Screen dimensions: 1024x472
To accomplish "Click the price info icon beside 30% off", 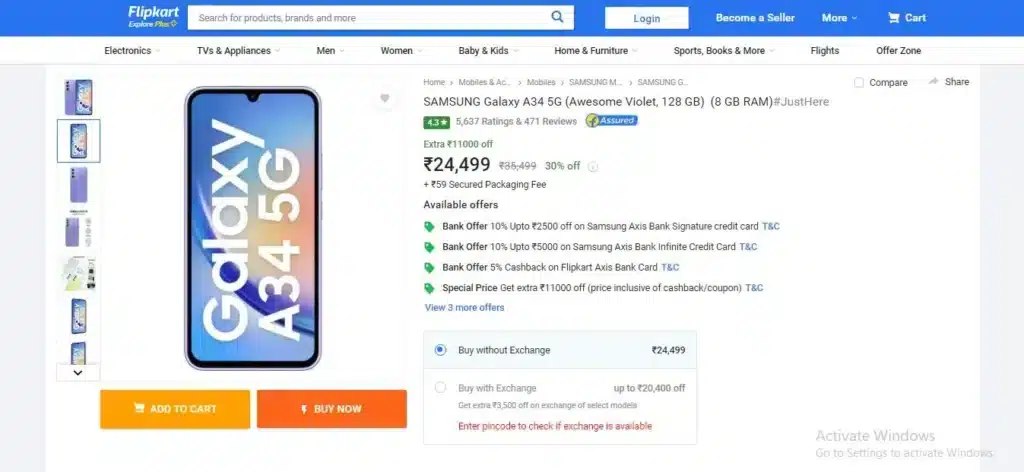I will 592,166.
